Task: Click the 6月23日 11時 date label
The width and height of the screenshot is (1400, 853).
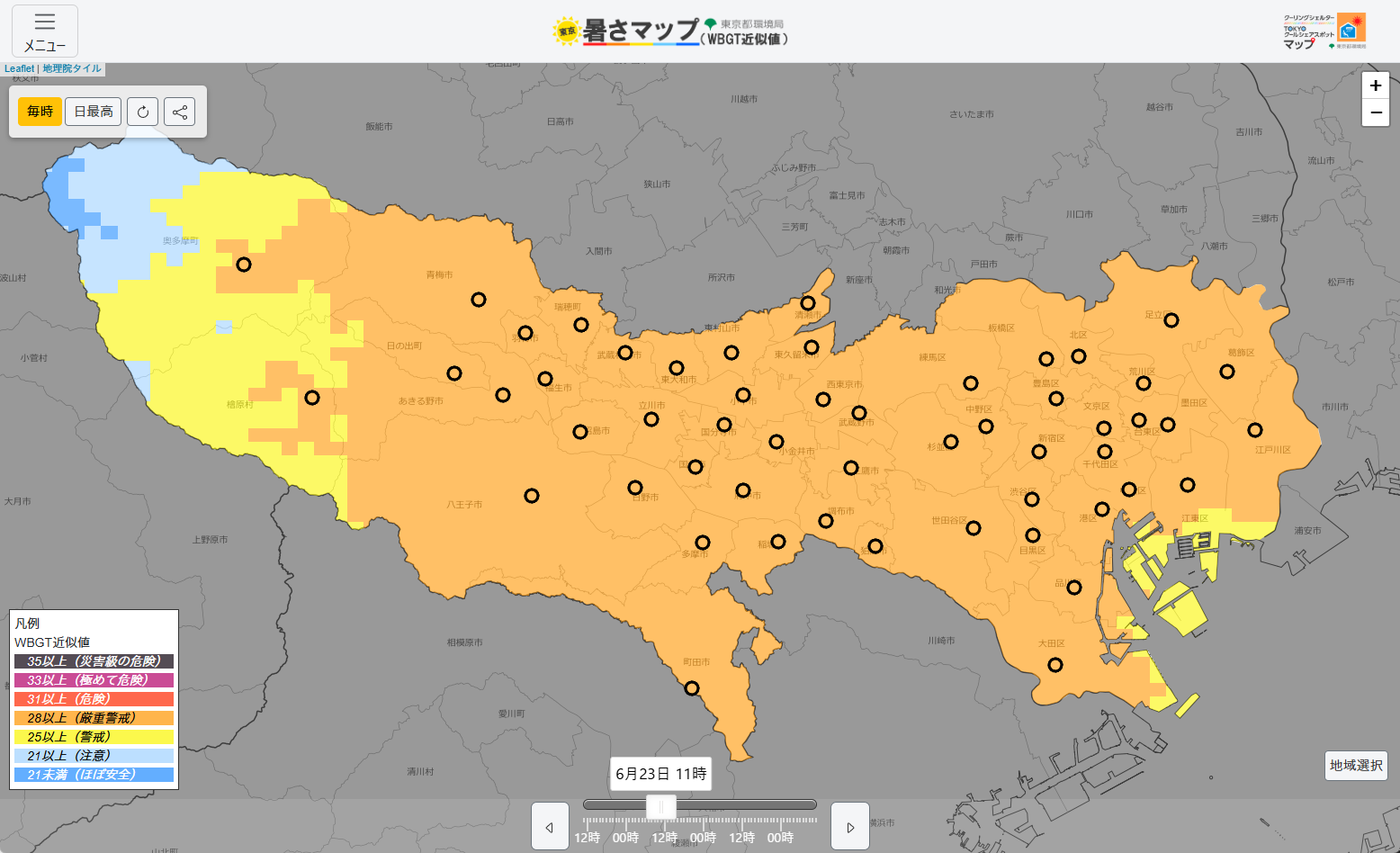Action: [661, 774]
